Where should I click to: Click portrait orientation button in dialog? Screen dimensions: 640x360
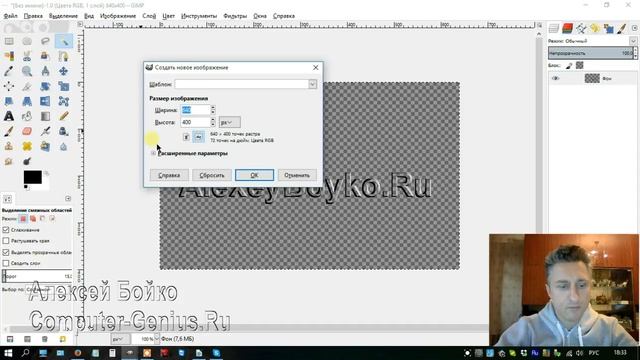point(186,137)
